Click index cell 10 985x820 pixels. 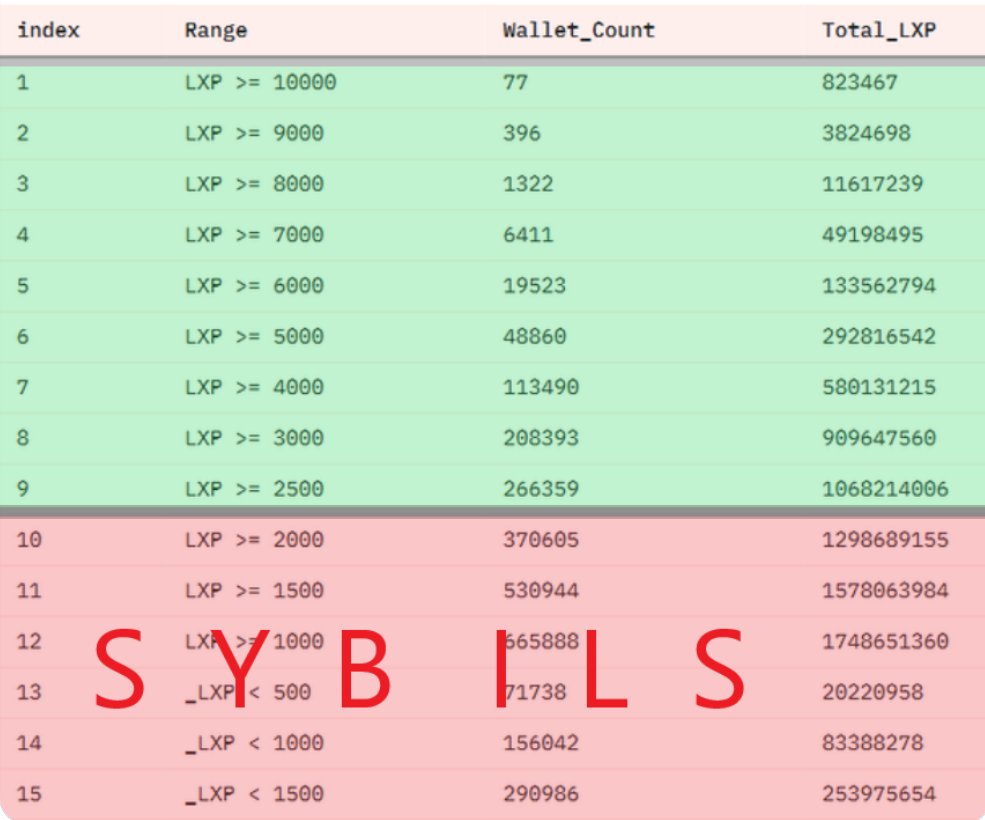pyautogui.click(x=29, y=539)
